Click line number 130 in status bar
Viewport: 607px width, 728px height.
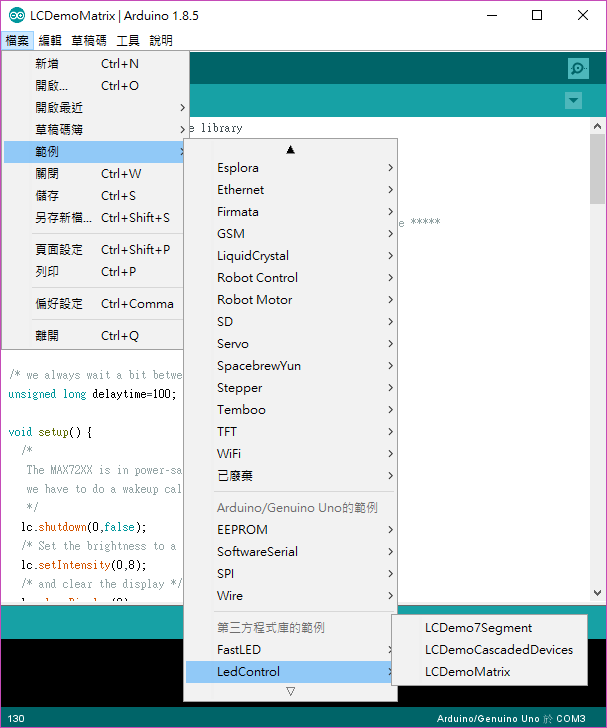[x=16, y=719]
